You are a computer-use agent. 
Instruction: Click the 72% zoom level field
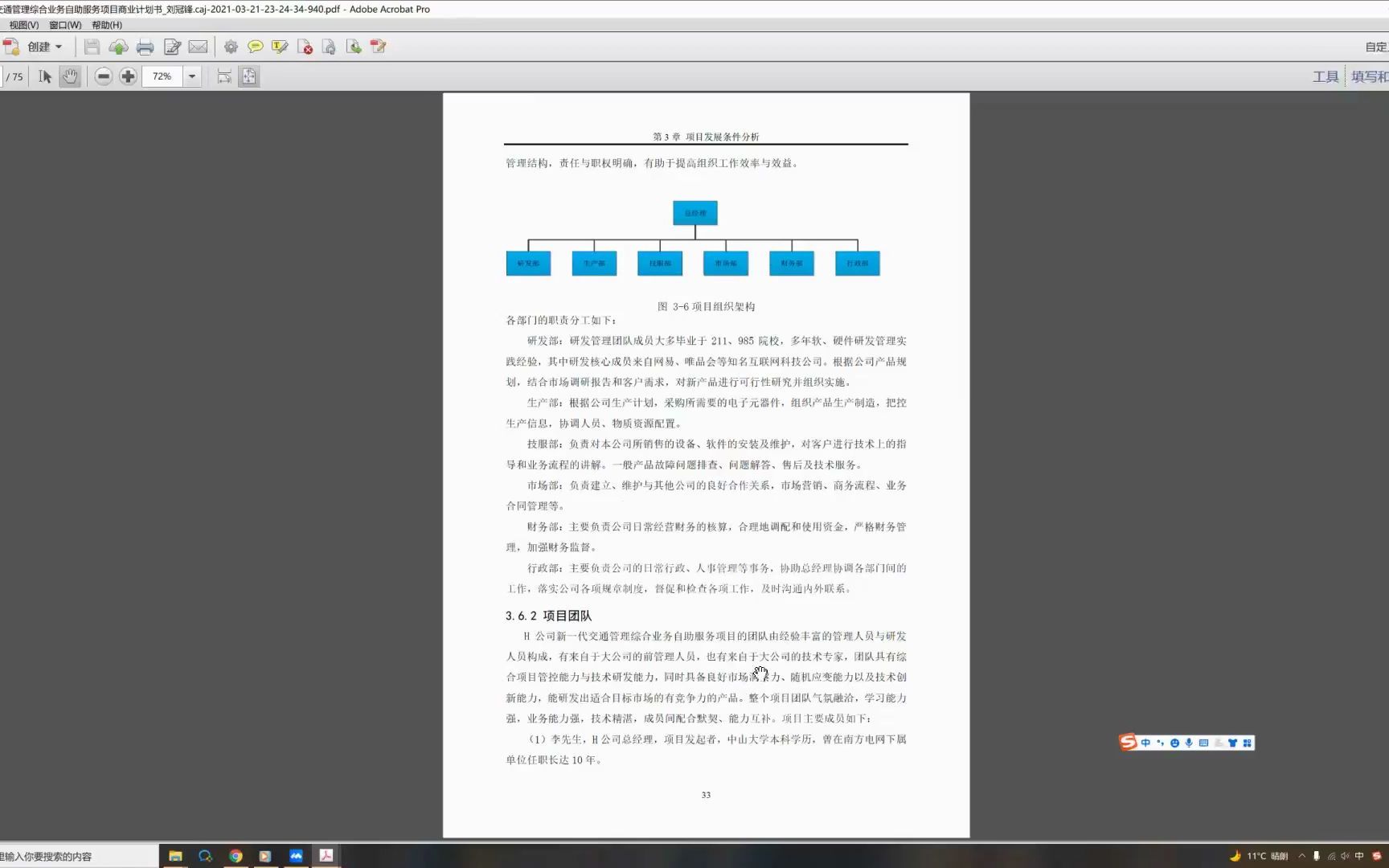point(162,76)
